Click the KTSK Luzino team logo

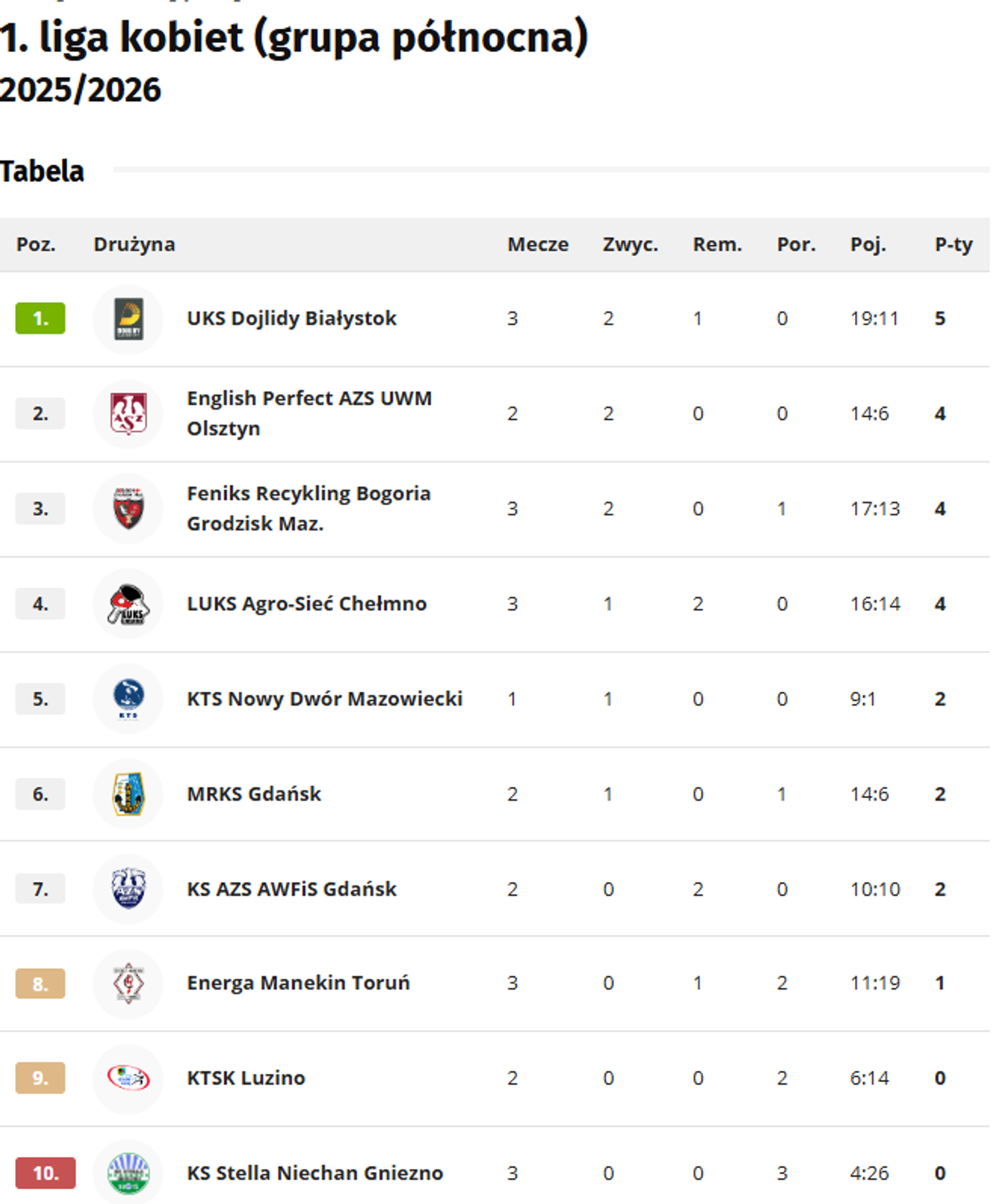pyautogui.click(x=128, y=1078)
